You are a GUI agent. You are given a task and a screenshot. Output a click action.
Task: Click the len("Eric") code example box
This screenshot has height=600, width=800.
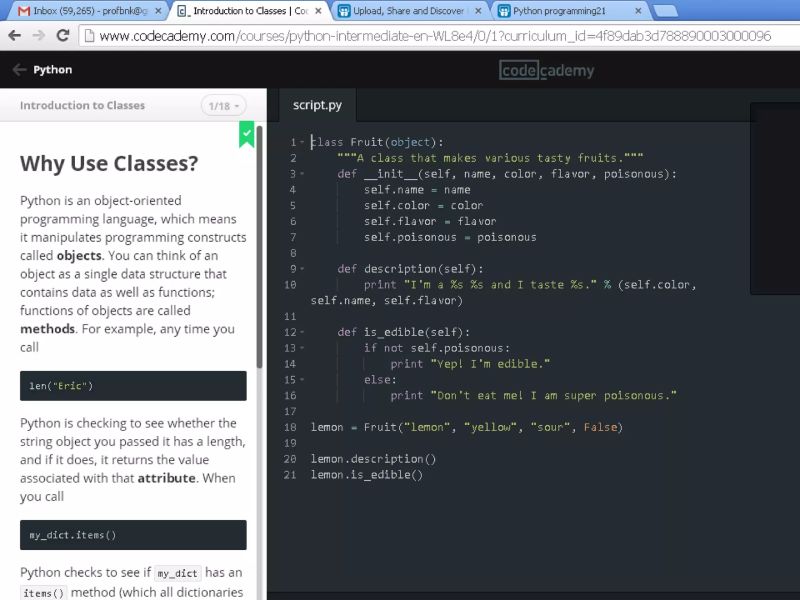pos(132,386)
